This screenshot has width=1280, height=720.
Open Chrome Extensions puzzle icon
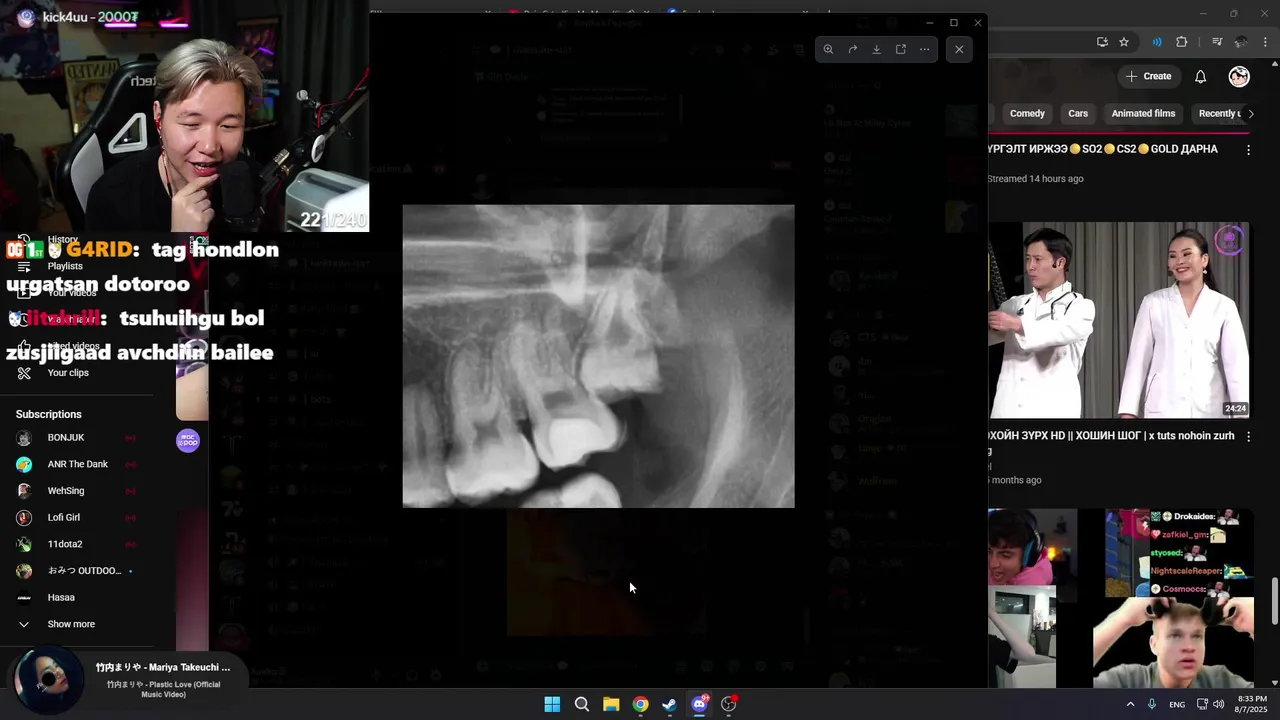click(x=1182, y=42)
